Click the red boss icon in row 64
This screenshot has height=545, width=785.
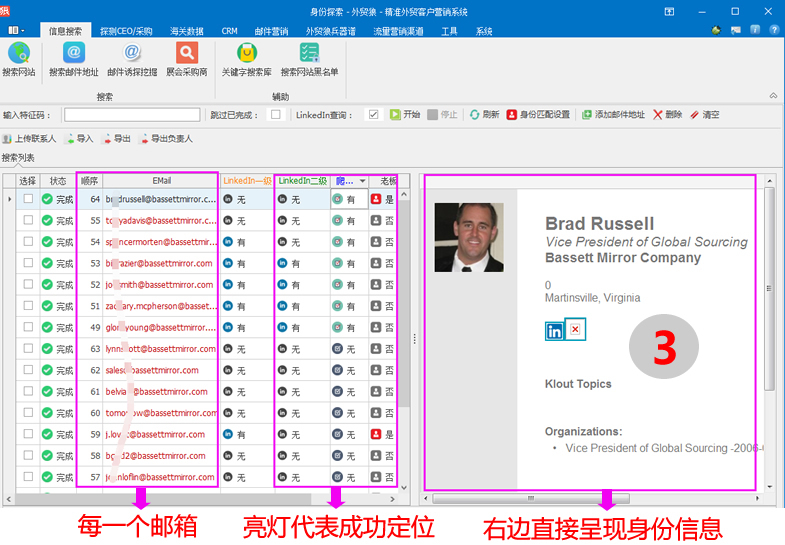pos(376,199)
